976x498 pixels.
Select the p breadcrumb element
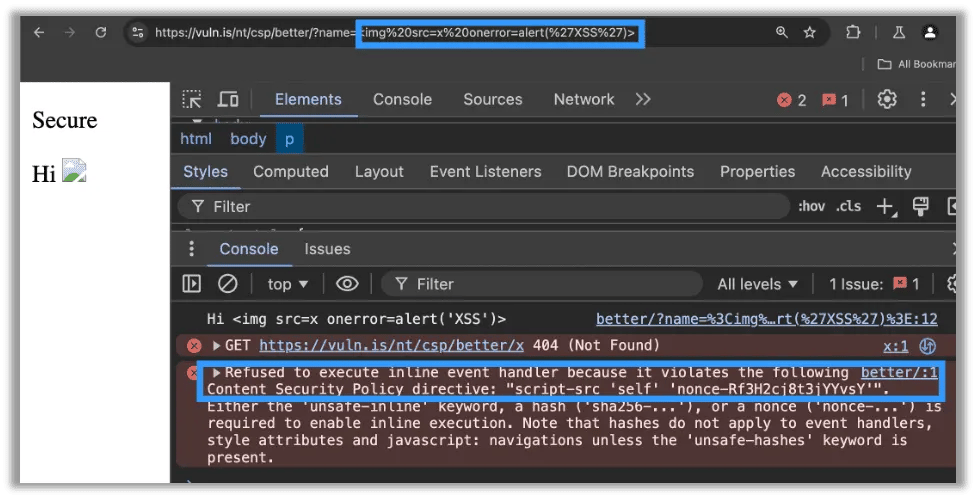(289, 139)
